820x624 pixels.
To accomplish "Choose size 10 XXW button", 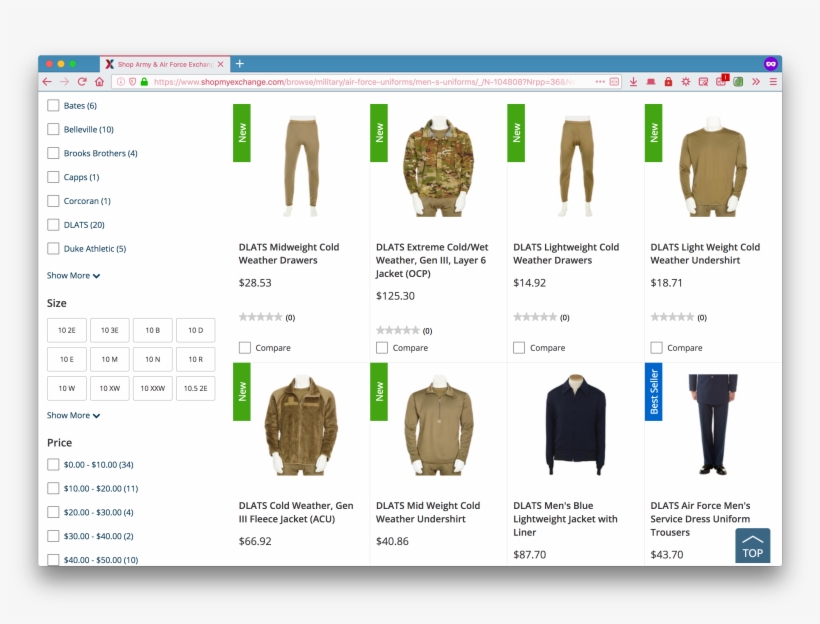I will (153, 388).
